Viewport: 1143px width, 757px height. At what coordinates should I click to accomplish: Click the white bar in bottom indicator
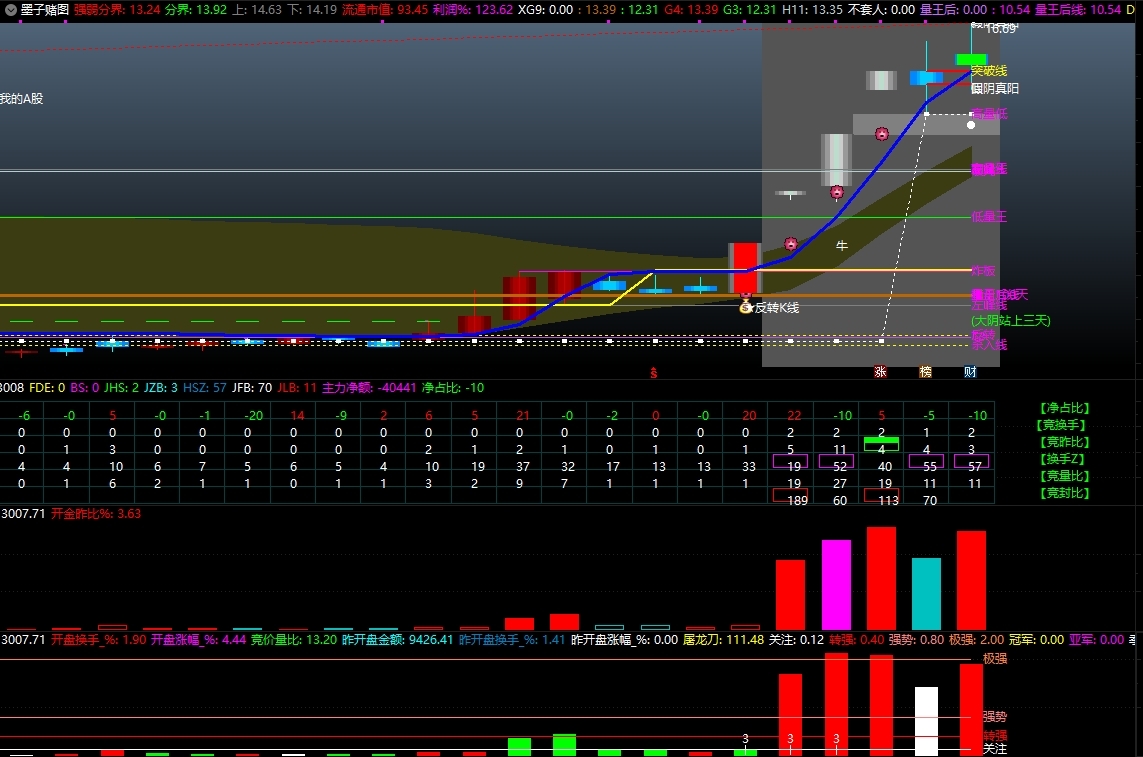pyautogui.click(x=927, y=721)
